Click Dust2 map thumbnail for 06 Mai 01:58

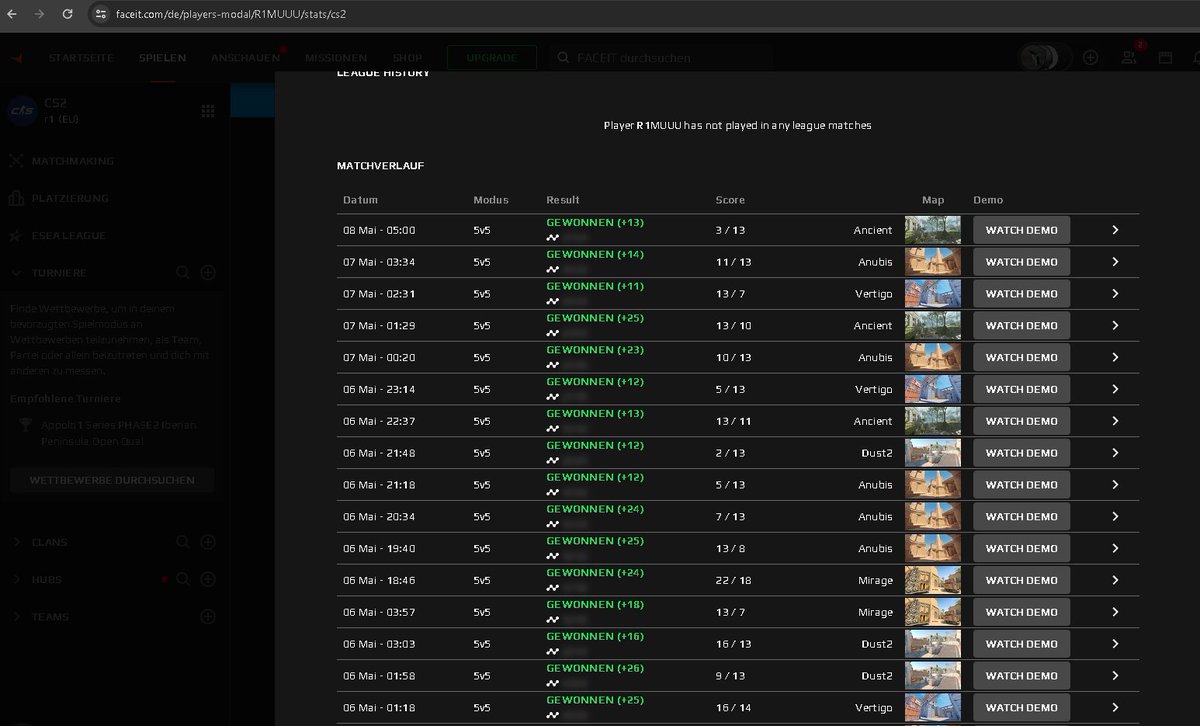[x=933, y=676]
